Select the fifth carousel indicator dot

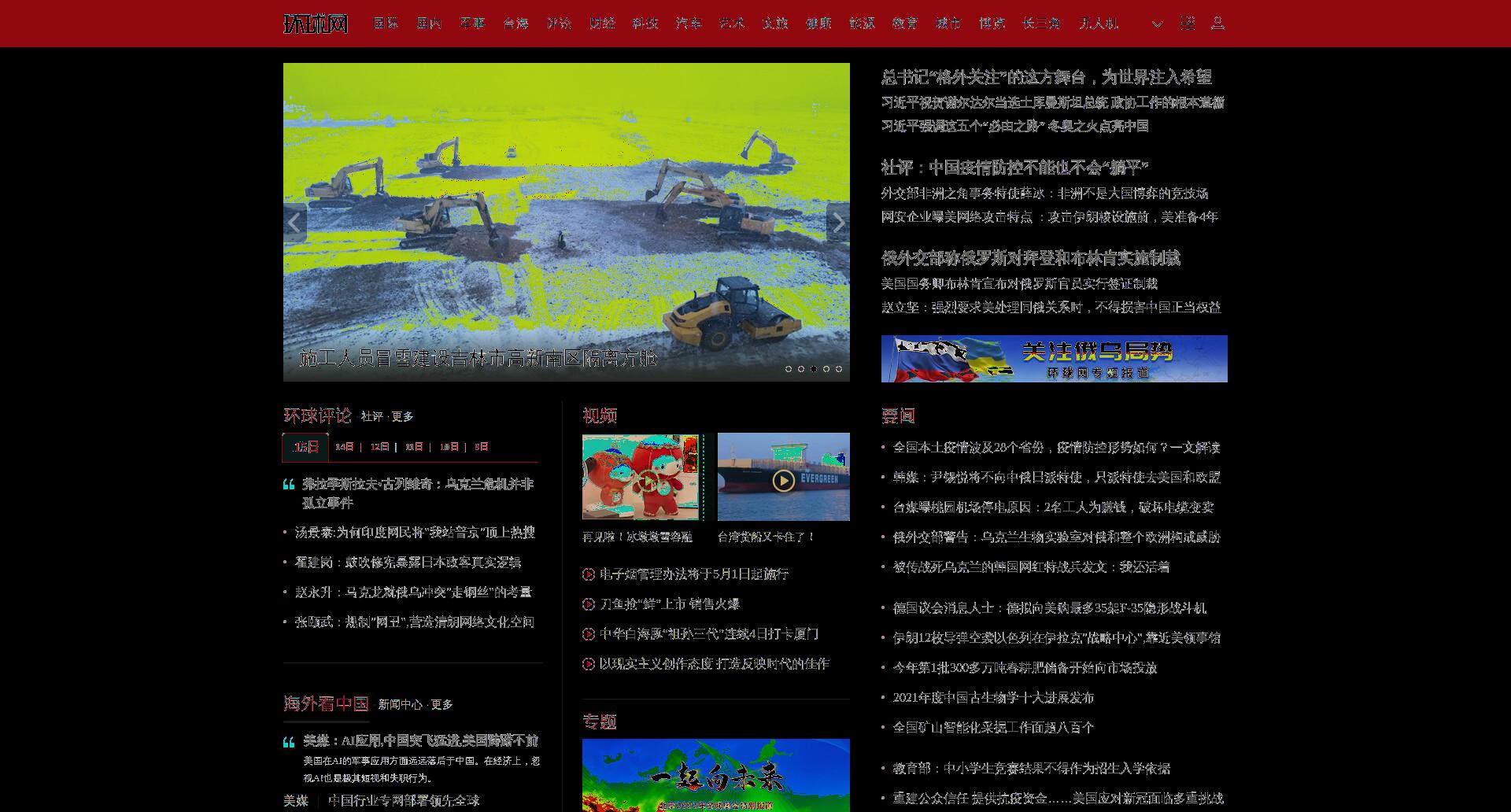pyautogui.click(x=839, y=369)
